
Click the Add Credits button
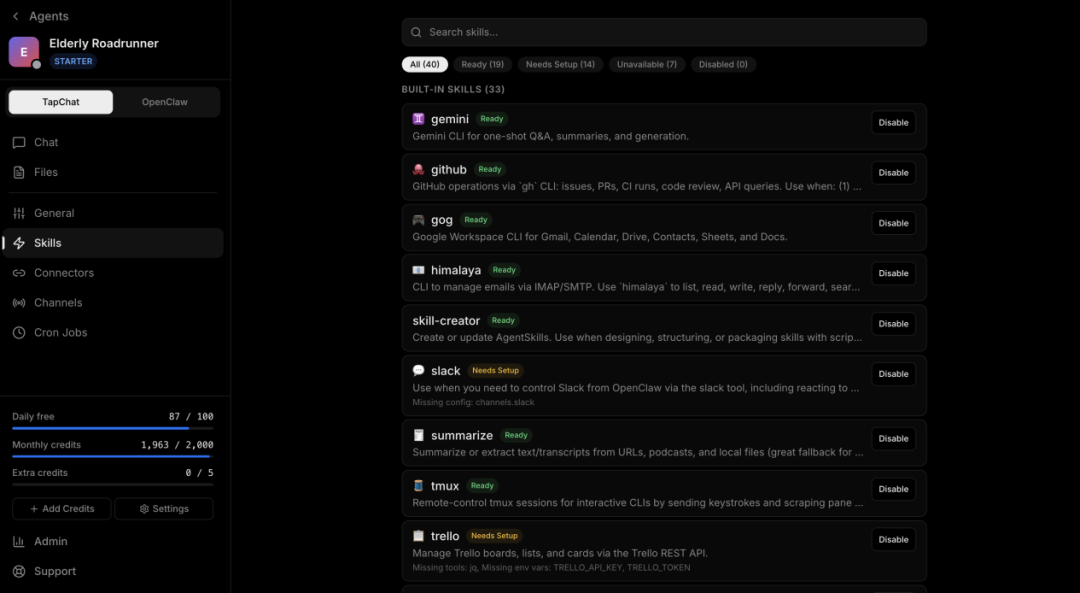(x=62, y=509)
